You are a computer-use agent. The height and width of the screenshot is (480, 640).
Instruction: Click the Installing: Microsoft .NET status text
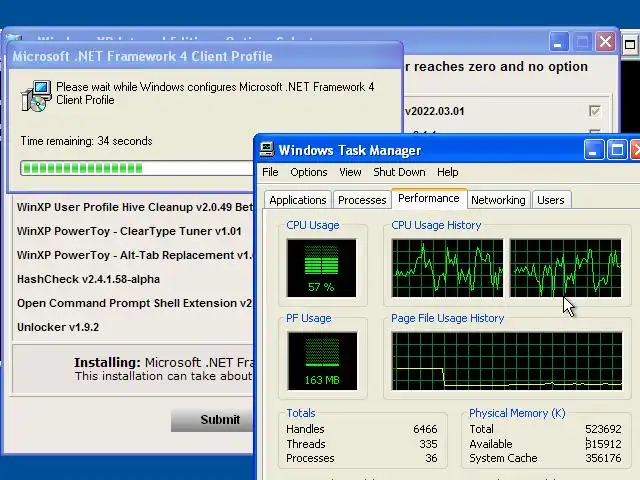163,362
